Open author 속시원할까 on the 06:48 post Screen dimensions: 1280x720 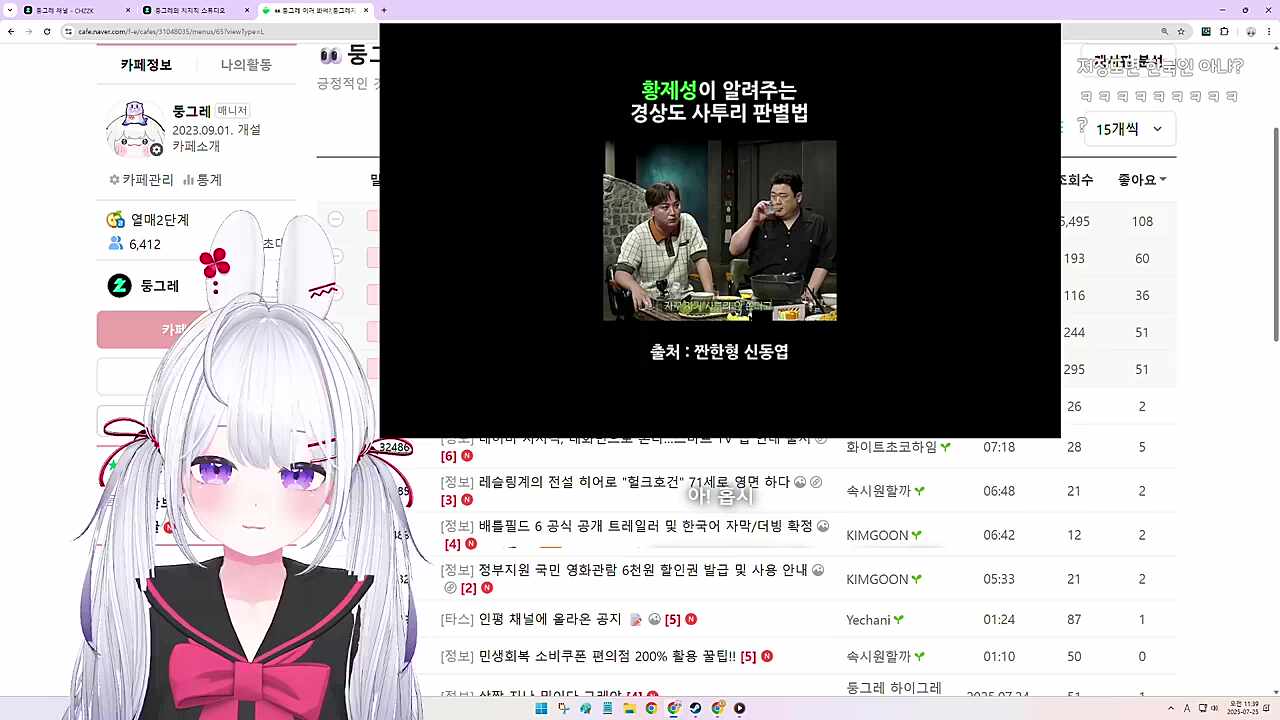pos(879,491)
